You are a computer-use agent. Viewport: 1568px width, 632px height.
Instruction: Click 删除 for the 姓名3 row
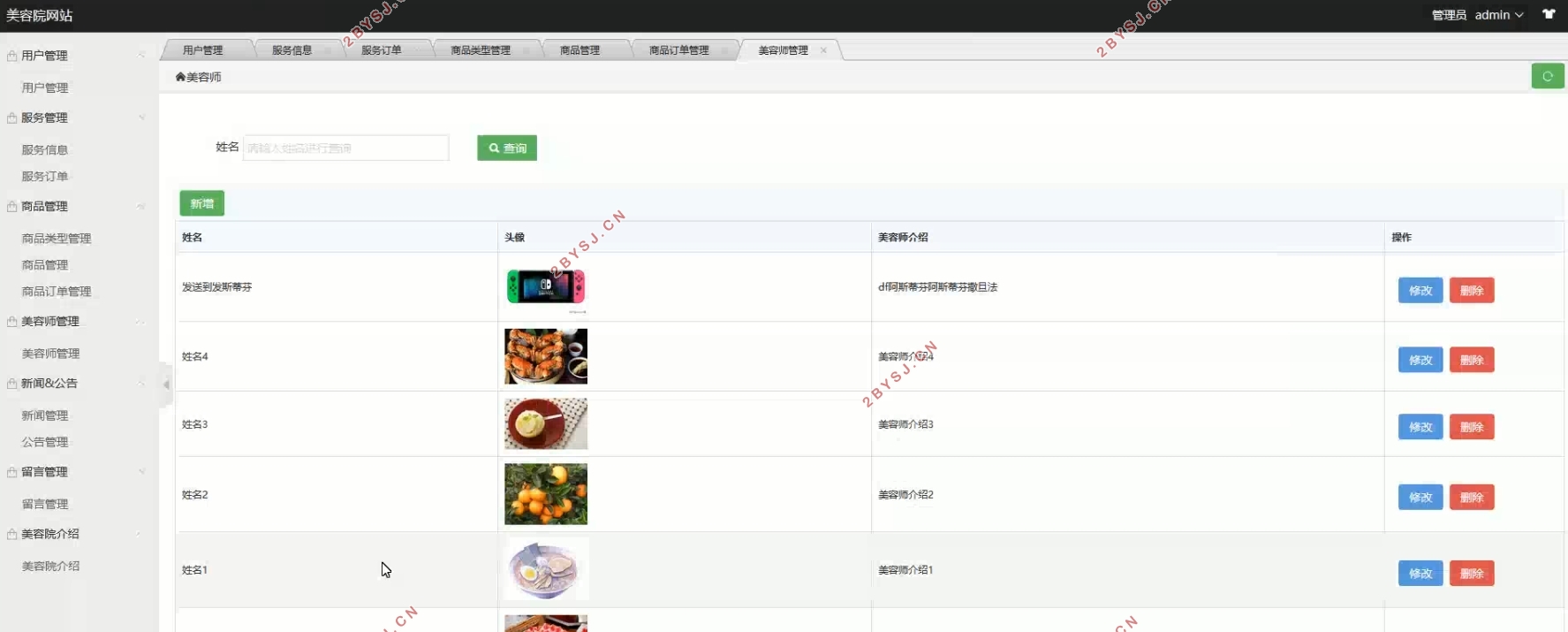coord(1472,427)
